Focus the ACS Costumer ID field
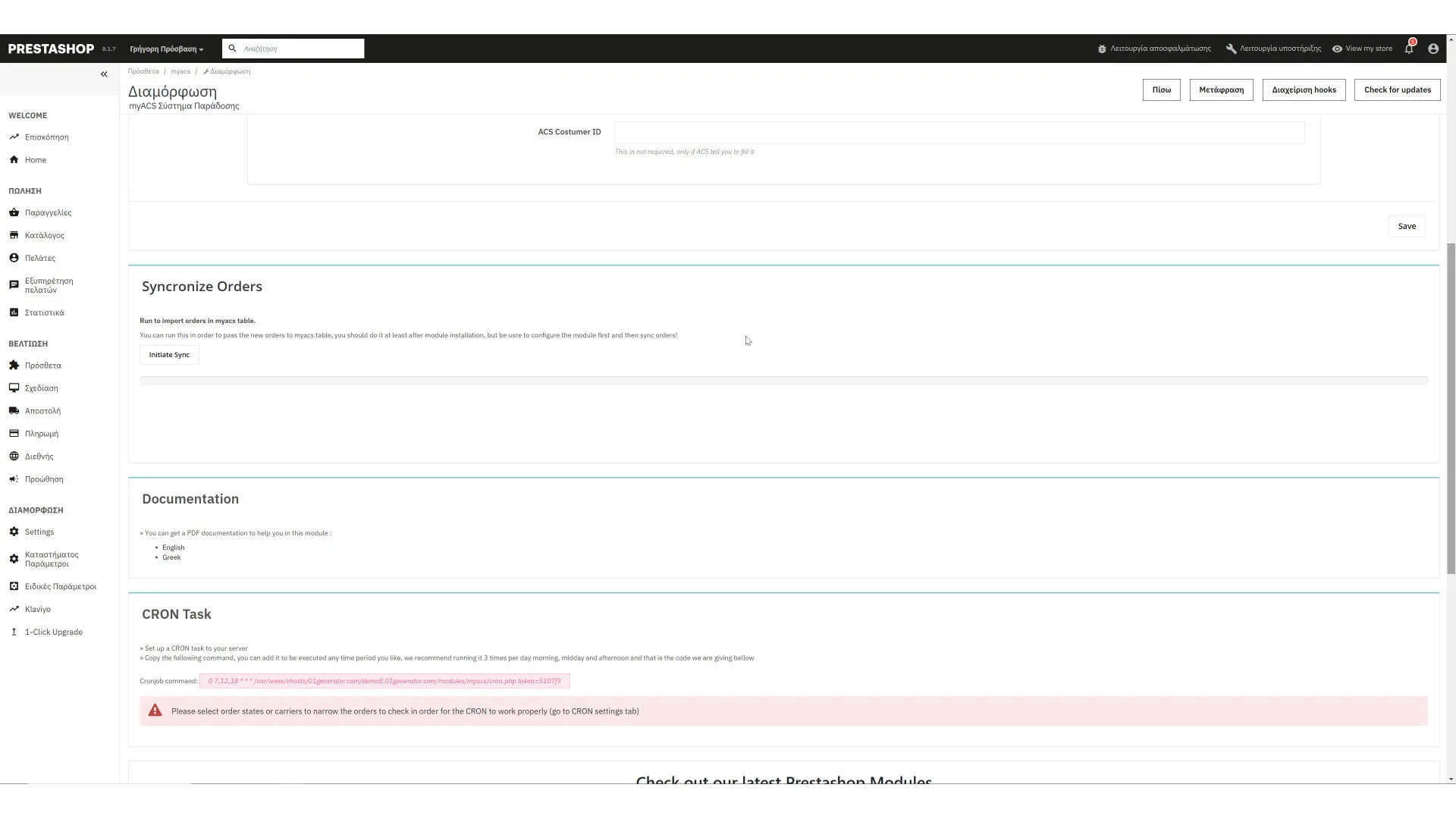The image size is (1456, 819). click(959, 133)
